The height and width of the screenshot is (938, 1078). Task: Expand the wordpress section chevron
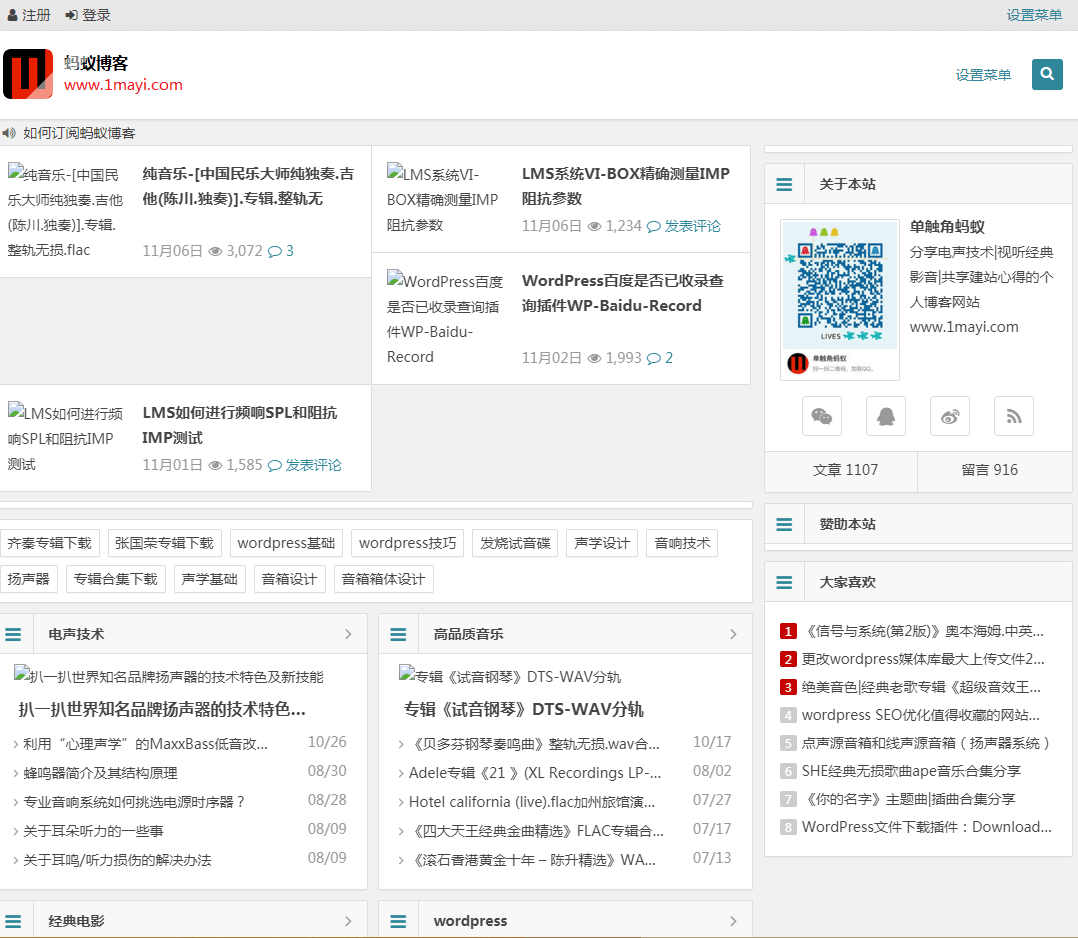(733, 920)
